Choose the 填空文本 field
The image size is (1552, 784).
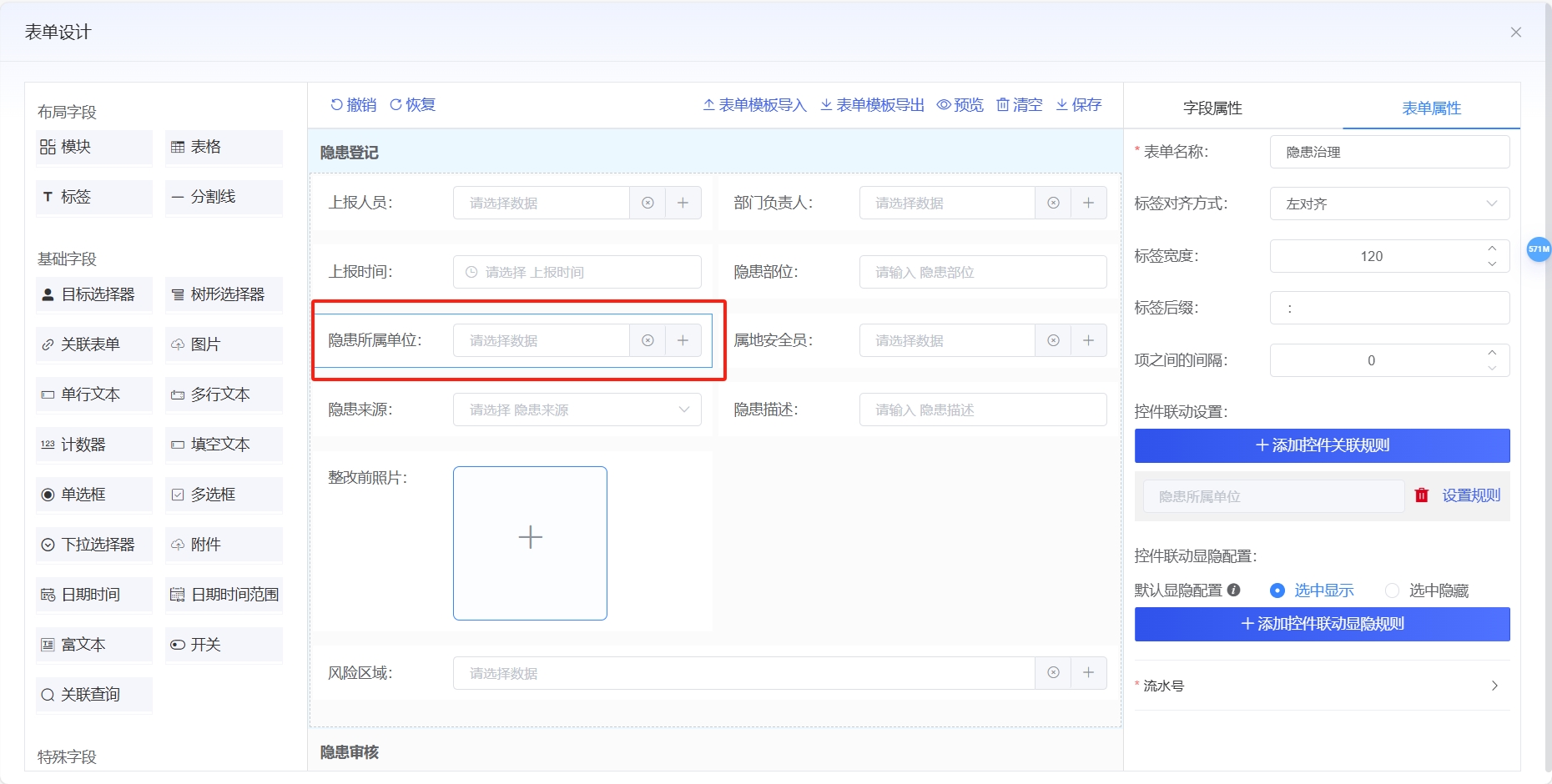pos(224,445)
